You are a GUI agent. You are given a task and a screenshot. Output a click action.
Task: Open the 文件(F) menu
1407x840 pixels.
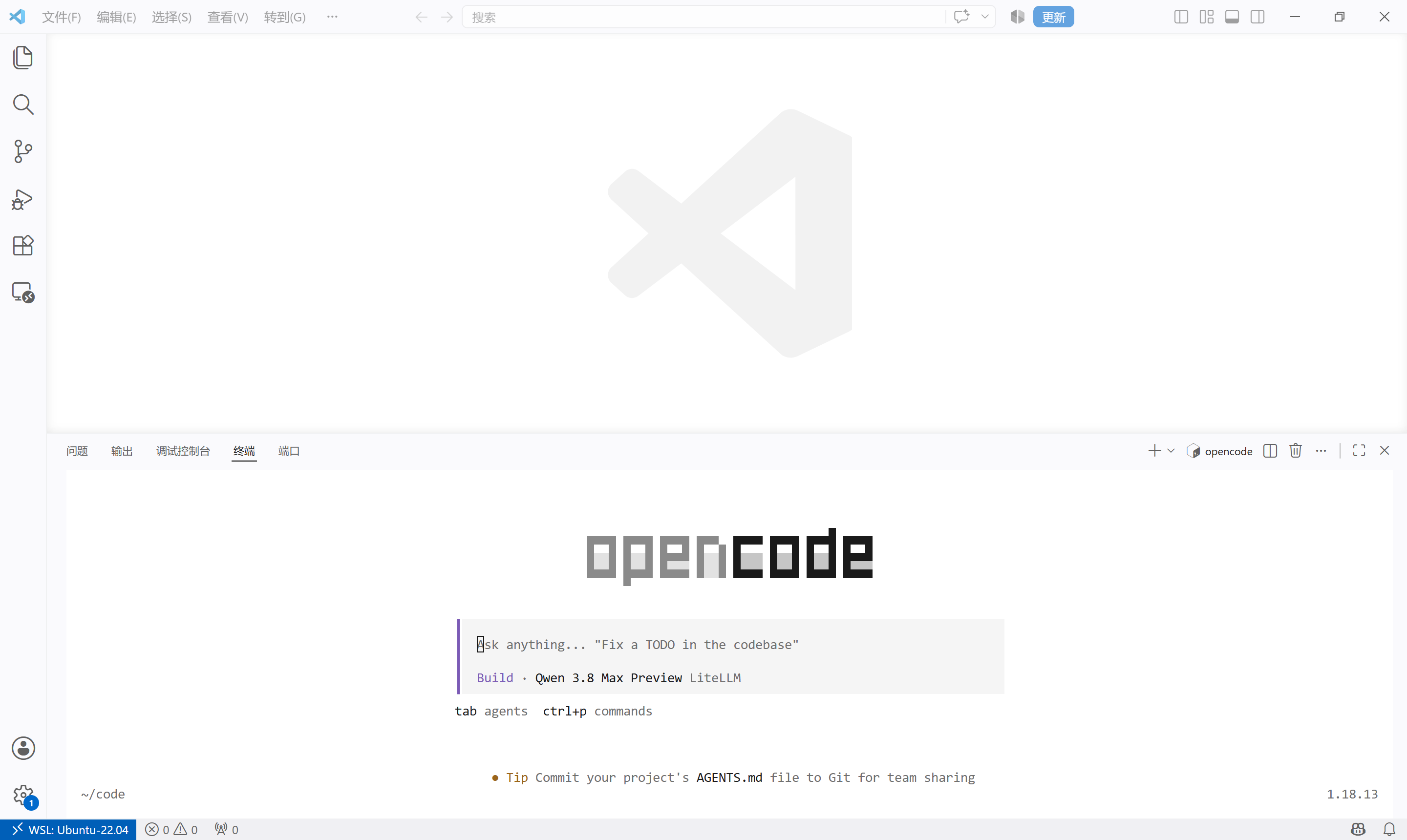(61, 17)
